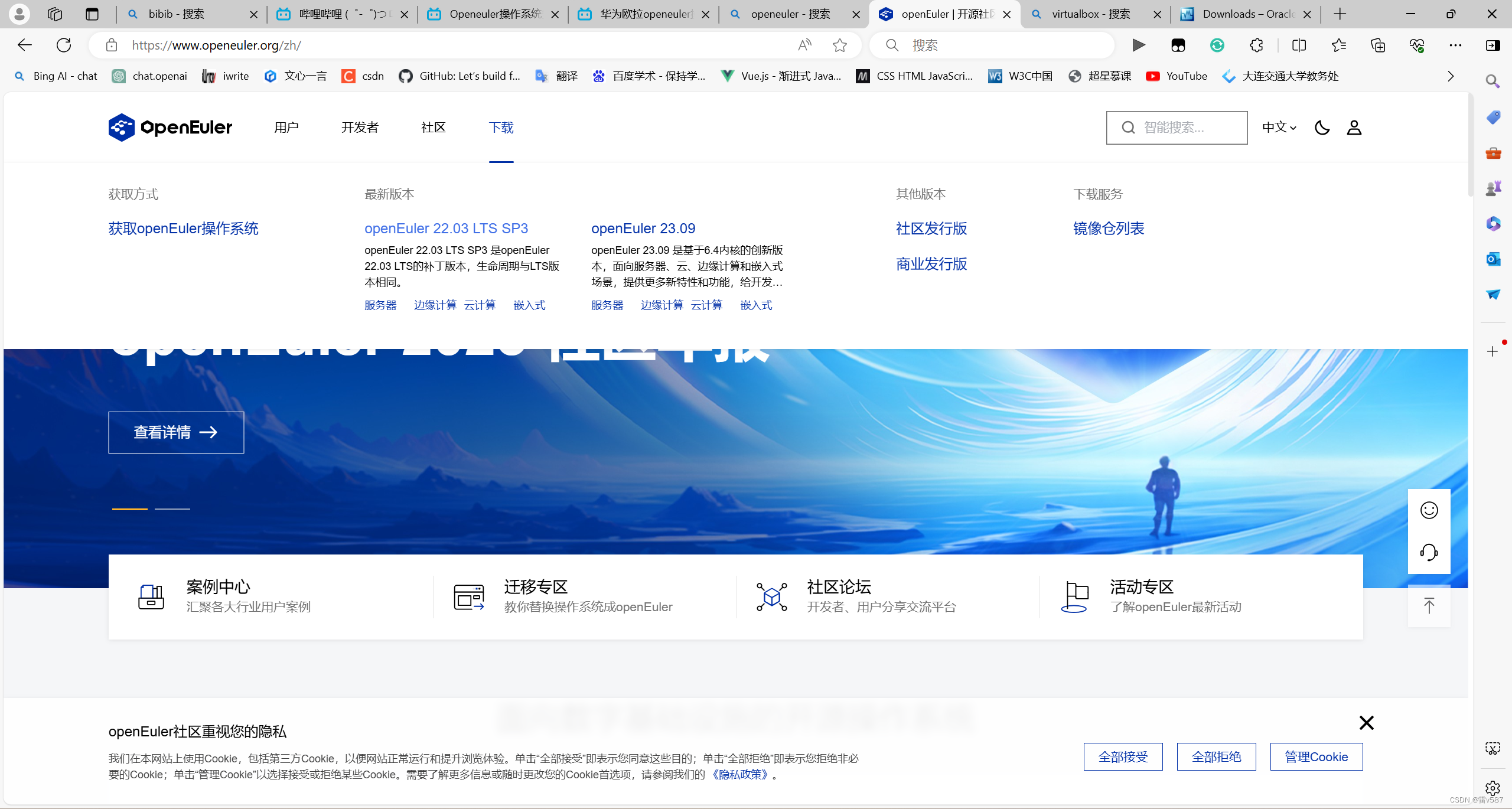Viewport: 1512px width, 809px height.
Task: Open the 案例中心 card icon
Action: tap(151, 597)
